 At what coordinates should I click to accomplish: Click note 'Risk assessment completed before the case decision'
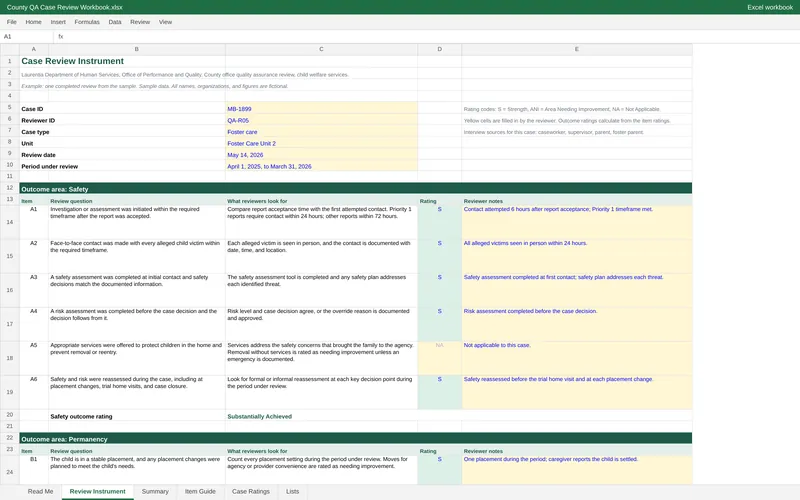tap(577, 324)
